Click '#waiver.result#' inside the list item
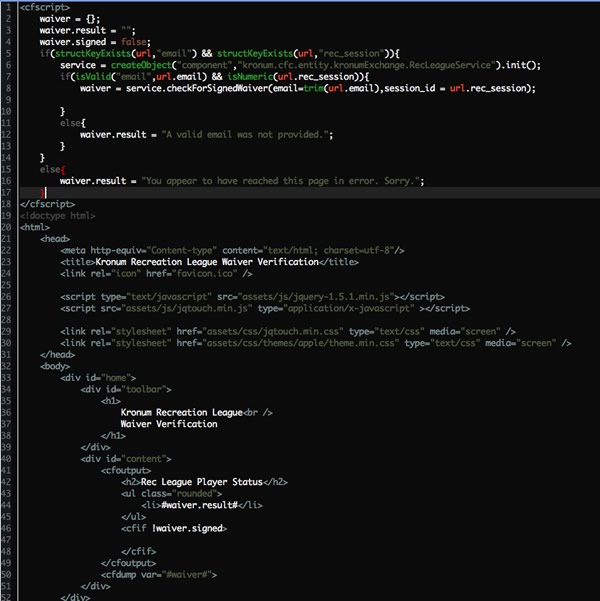 199,505
